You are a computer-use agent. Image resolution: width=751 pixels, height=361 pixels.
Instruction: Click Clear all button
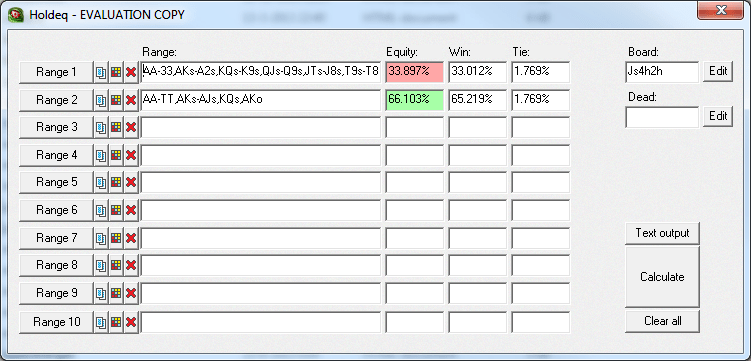[662, 321]
